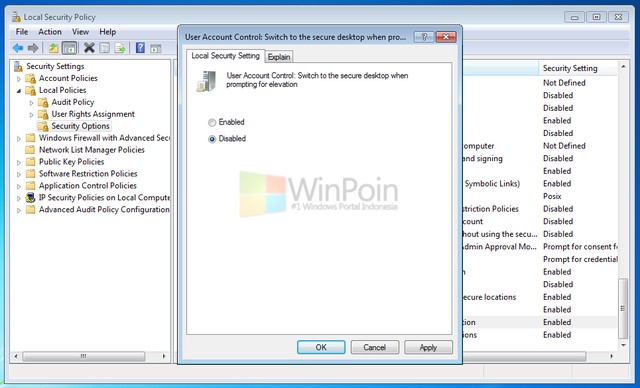The height and width of the screenshot is (388, 640).
Task: Click the dialog's title bar help (?) button
Action: [424, 37]
